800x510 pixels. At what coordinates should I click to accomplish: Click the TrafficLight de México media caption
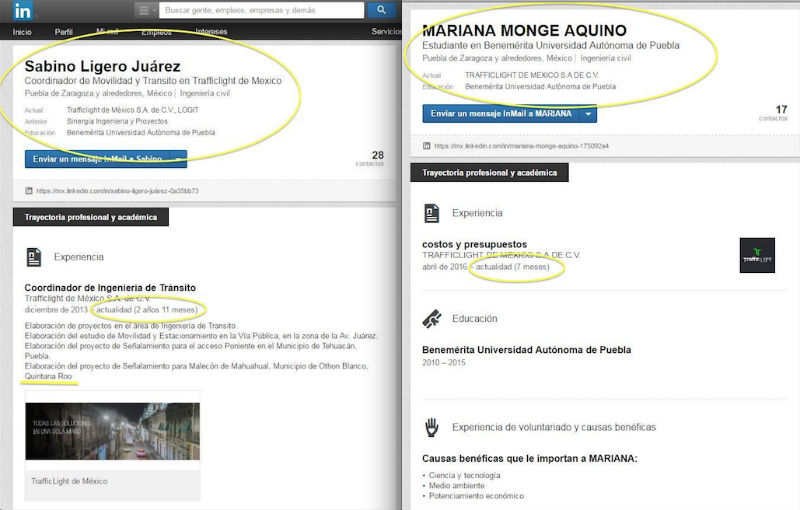pos(69,481)
